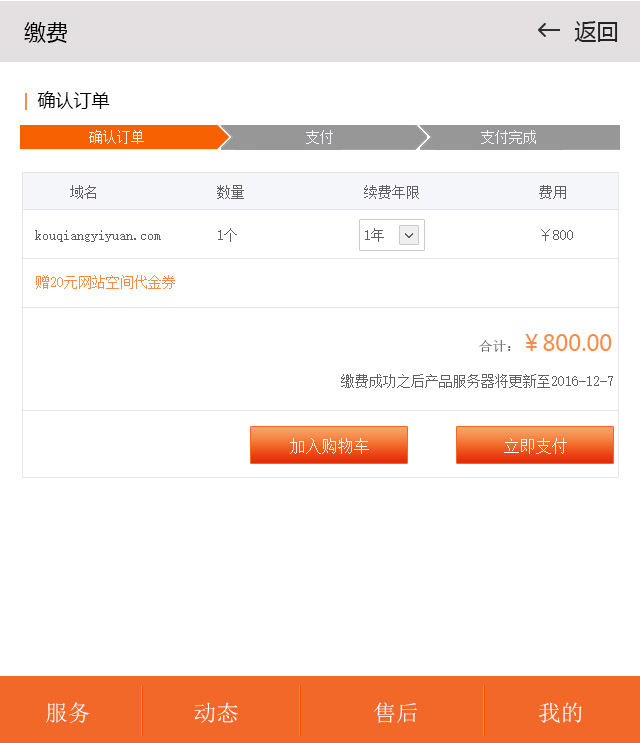Click the domain kouqiangyiyuan.com

98,236
